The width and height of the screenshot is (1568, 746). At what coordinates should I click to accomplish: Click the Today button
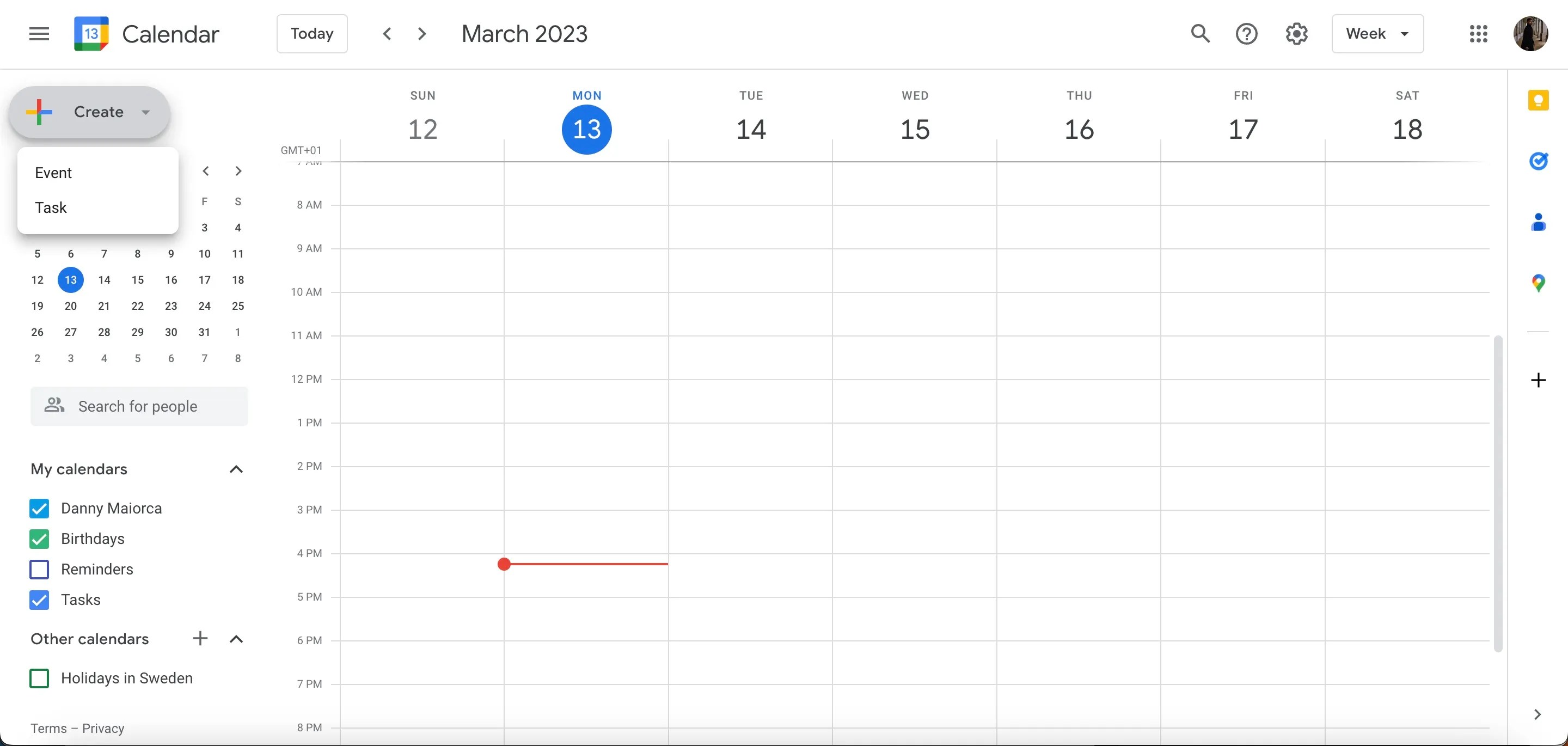(311, 34)
